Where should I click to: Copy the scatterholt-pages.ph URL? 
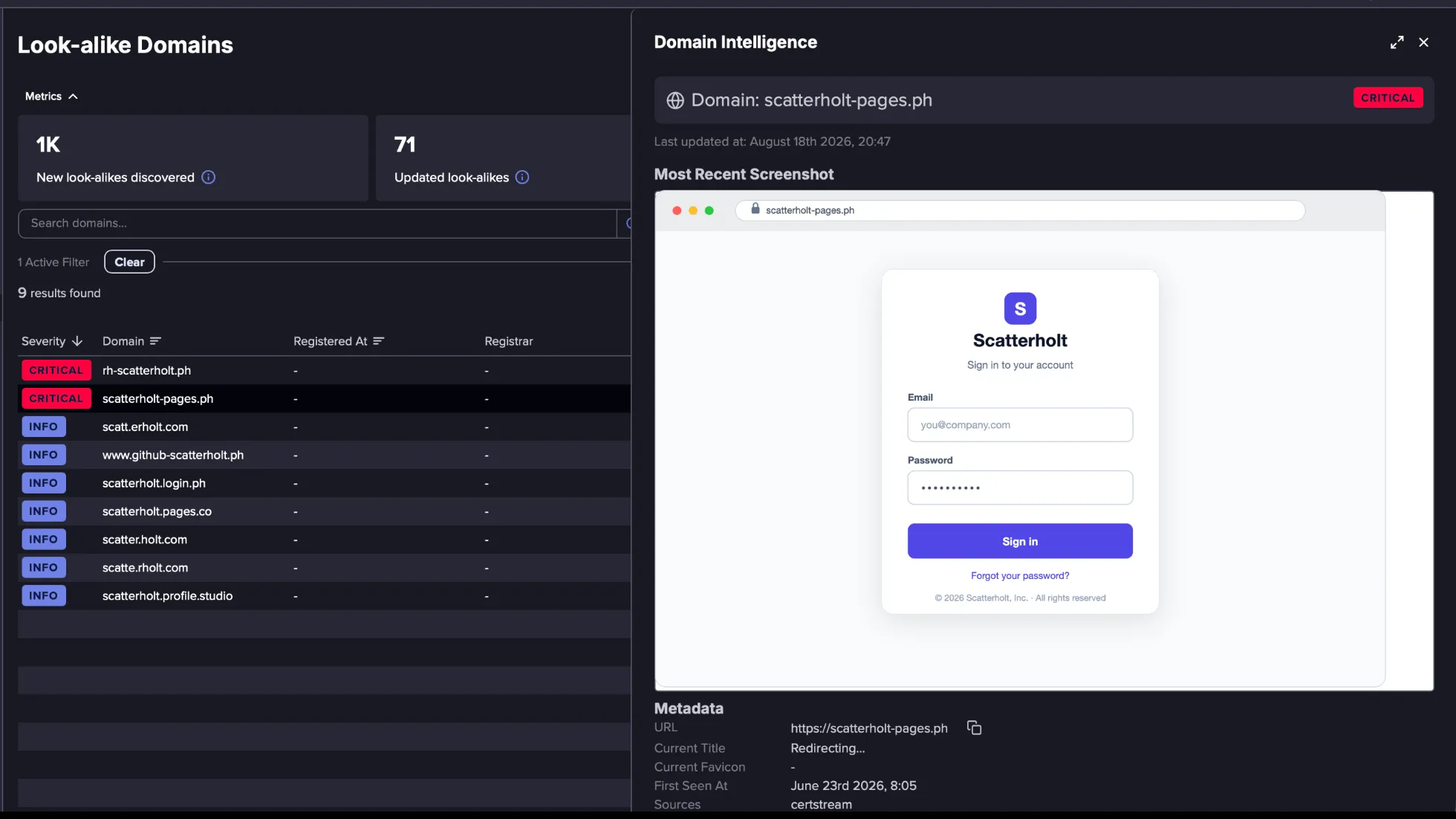pyautogui.click(x=974, y=728)
